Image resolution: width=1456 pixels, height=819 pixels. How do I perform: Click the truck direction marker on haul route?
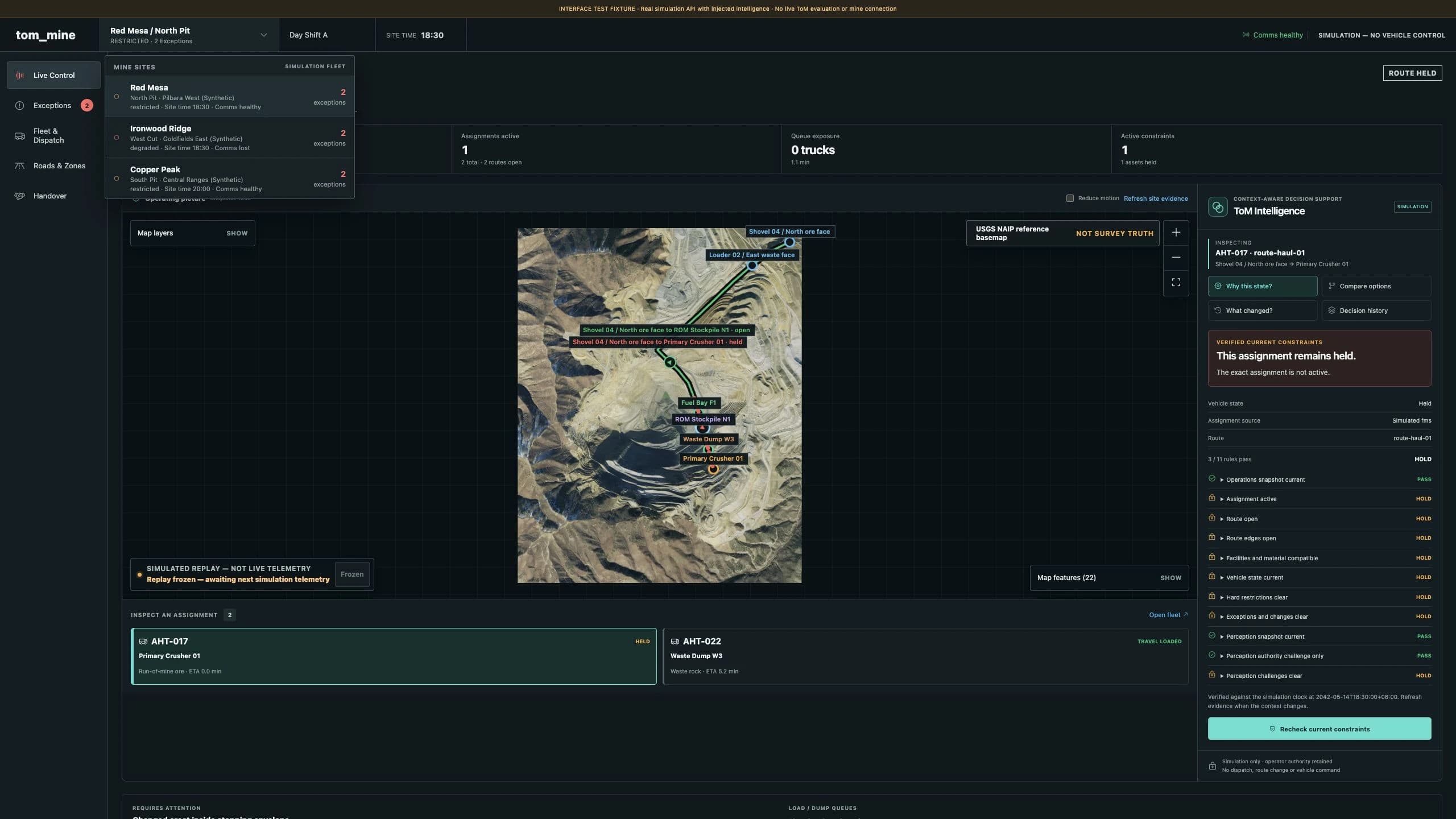pos(670,362)
